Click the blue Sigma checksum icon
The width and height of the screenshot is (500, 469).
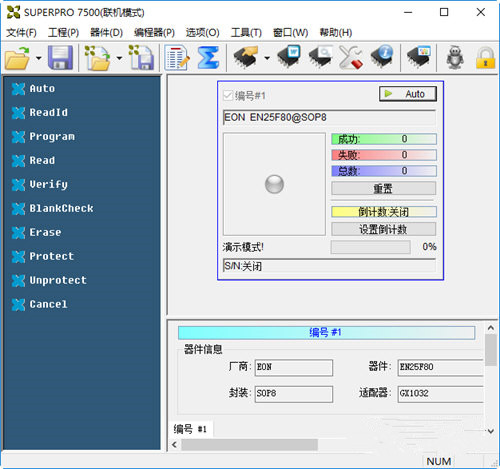[x=209, y=58]
